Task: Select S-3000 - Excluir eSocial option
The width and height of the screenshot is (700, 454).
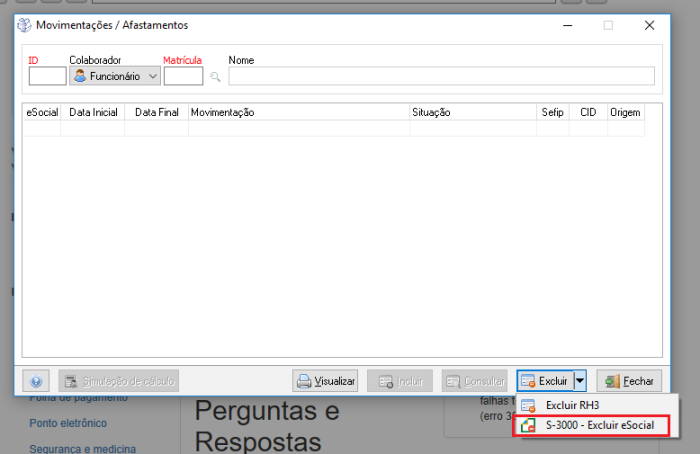Action: coord(599,425)
